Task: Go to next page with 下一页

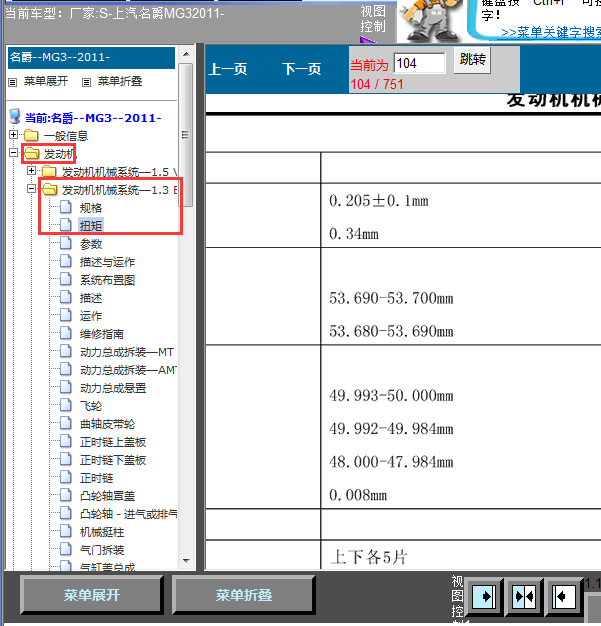Action: pyautogui.click(x=301, y=69)
